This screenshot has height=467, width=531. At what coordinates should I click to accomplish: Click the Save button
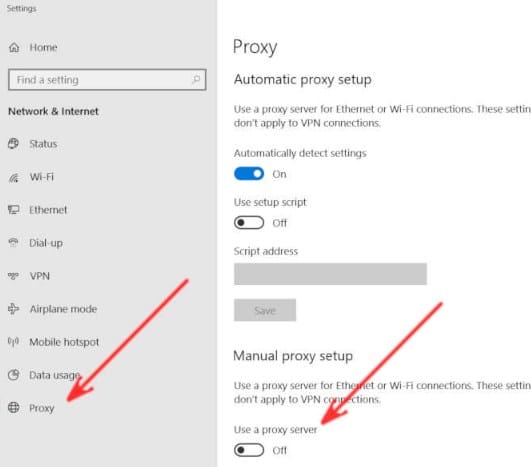click(x=265, y=310)
